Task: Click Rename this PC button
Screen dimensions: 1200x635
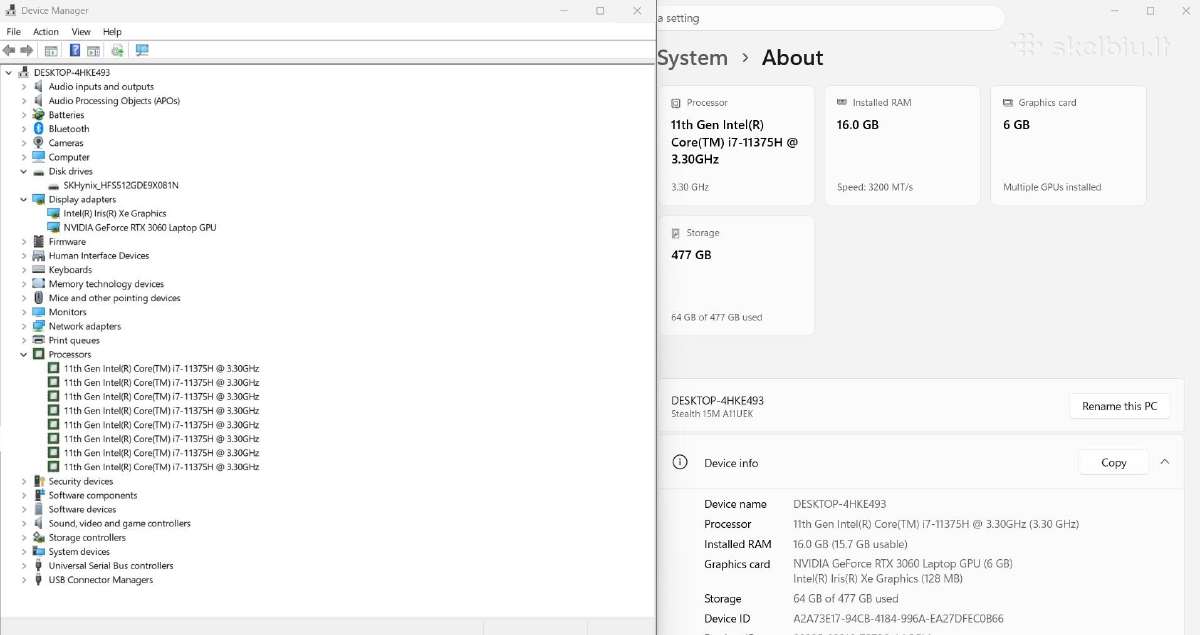Action: [x=1120, y=406]
